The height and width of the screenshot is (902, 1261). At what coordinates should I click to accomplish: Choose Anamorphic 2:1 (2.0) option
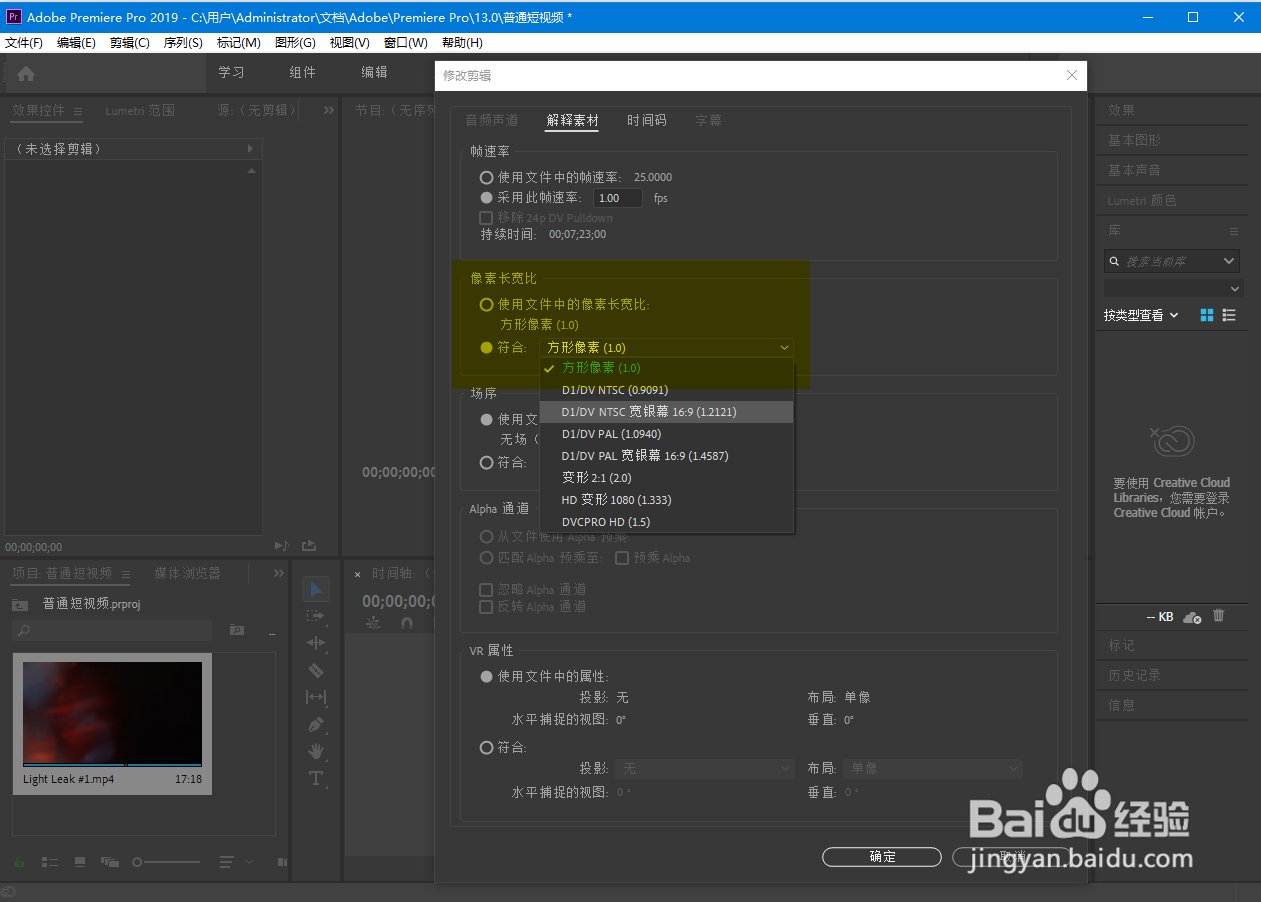(x=666, y=478)
